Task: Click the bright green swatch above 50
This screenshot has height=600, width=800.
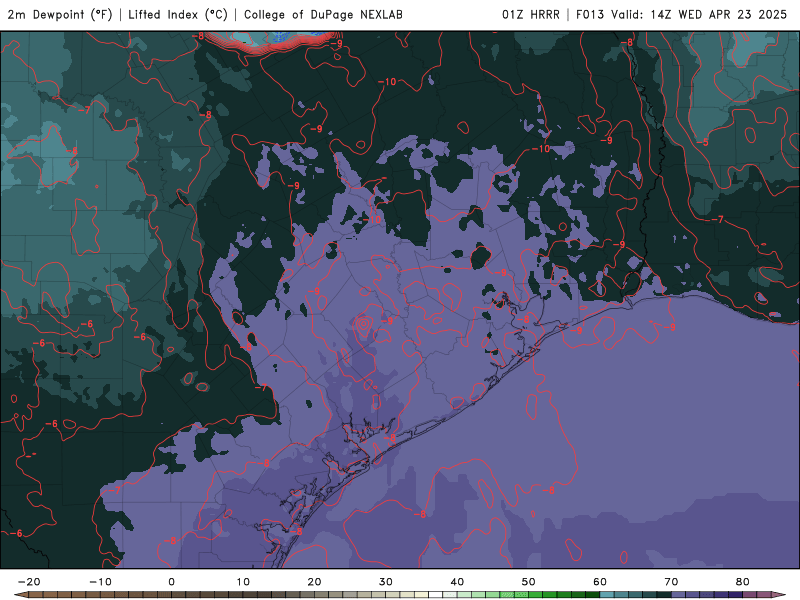Action: [536, 595]
